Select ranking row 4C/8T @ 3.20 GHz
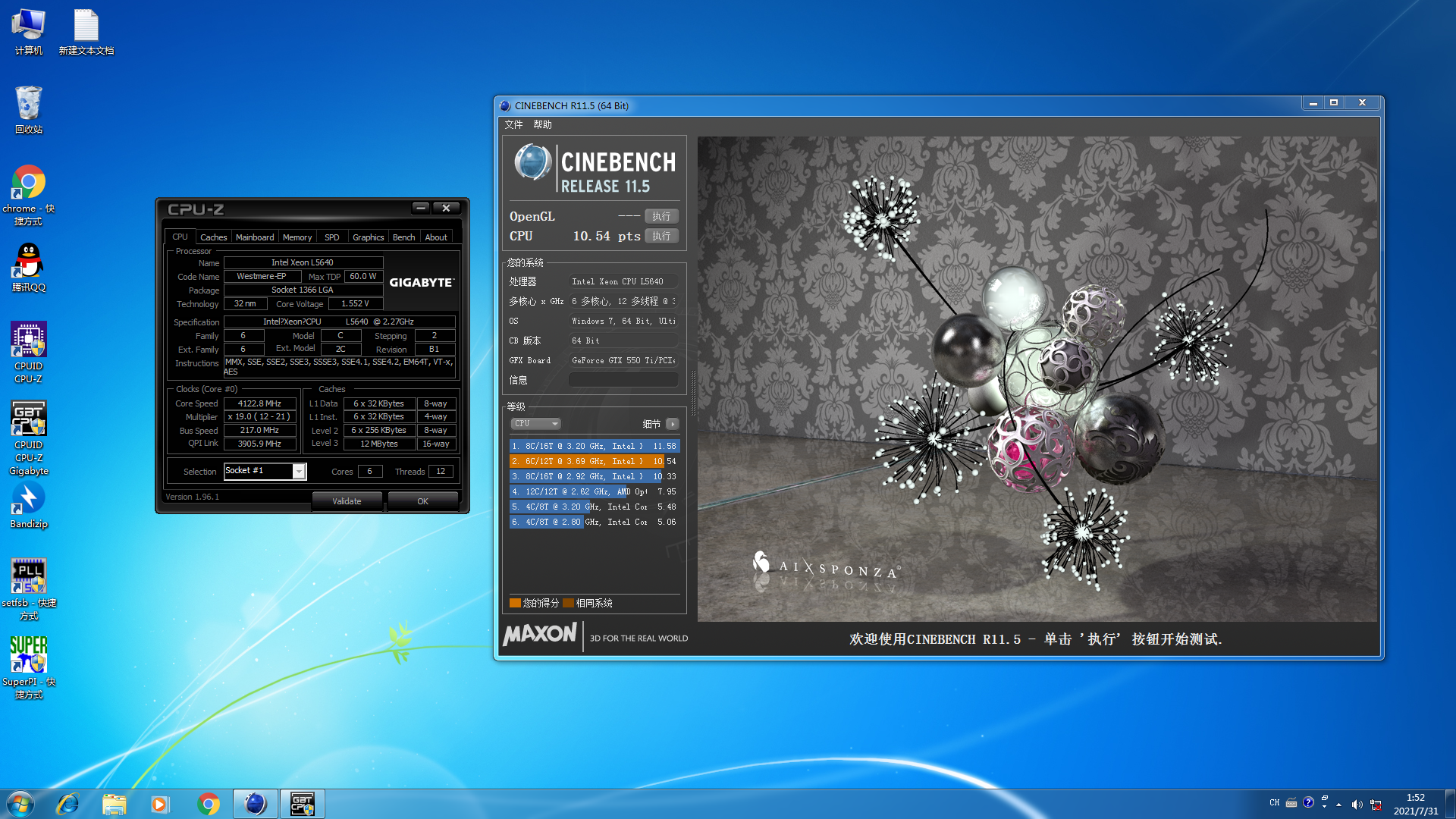The width and height of the screenshot is (1456, 819). pos(595,507)
